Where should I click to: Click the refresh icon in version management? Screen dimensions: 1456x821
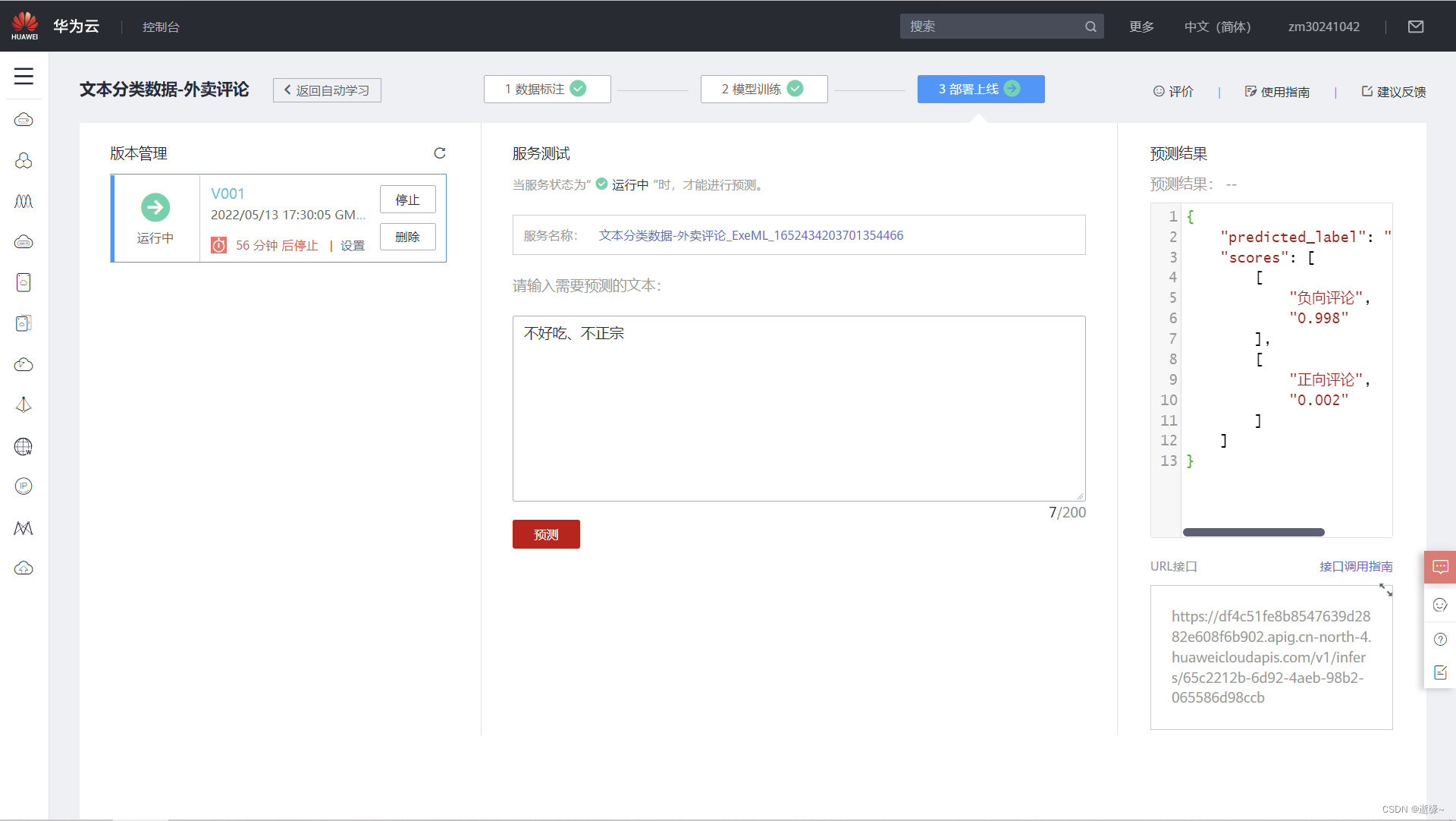coord(439,153)
